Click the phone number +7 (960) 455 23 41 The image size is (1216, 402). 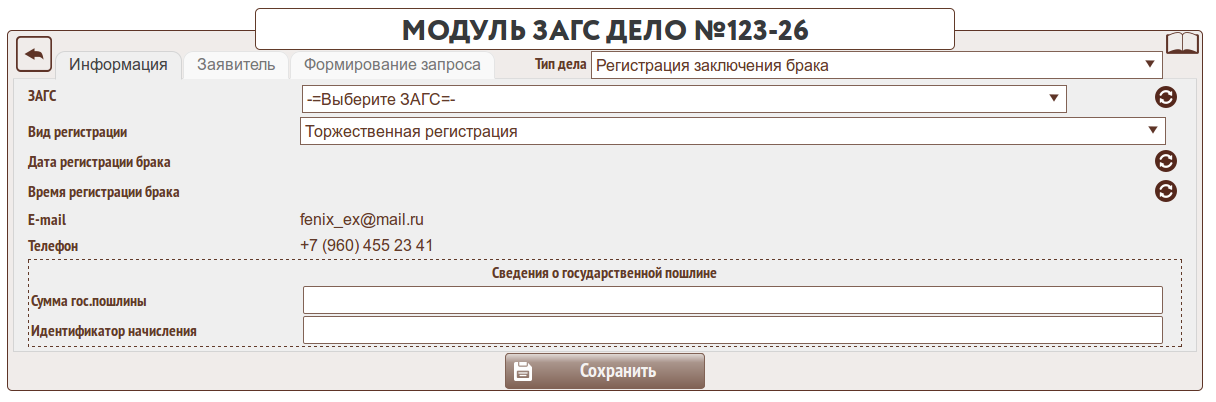click(366, 245)
